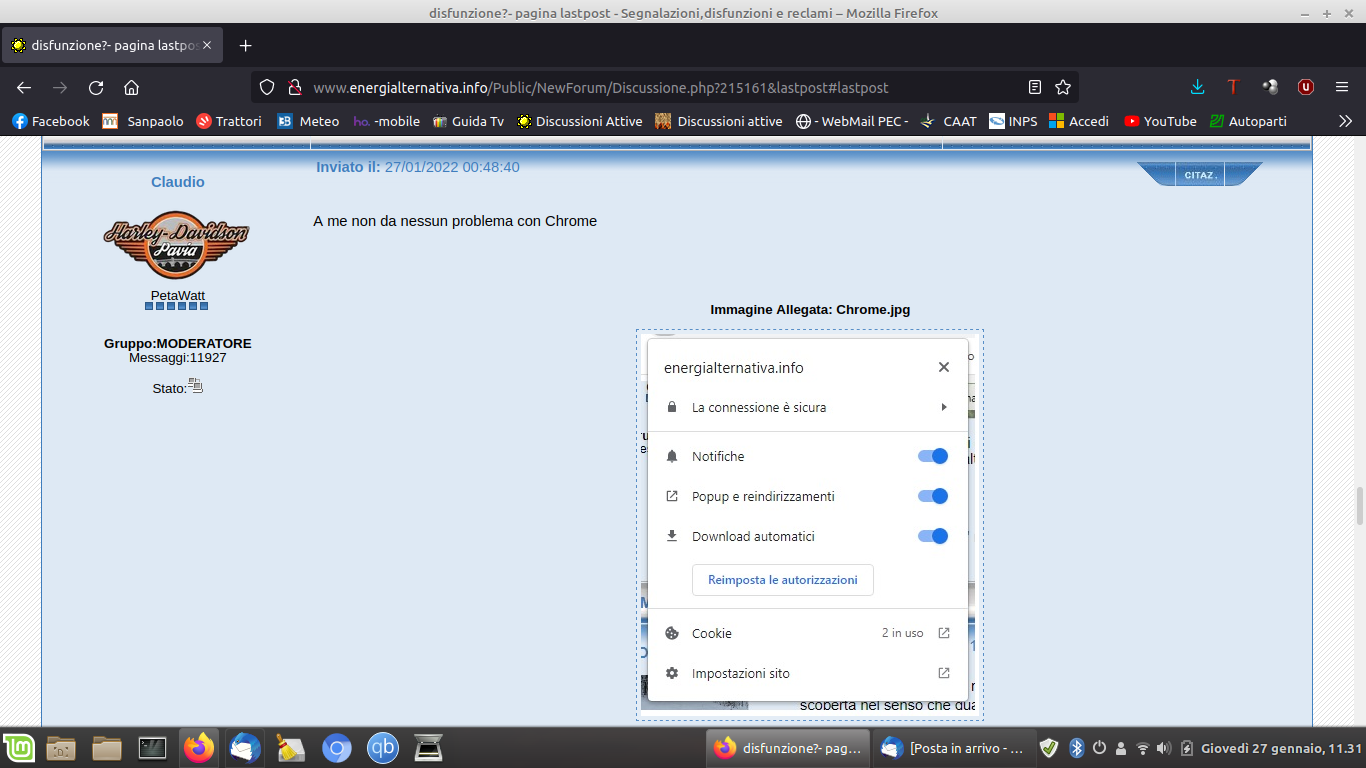
Task: Open the Firefox downloads panel
Action: coord(1198,87)
